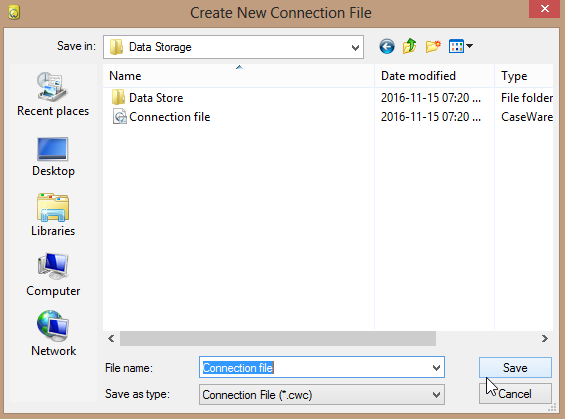565x419 pixels.
Task: Open Libraries in the places bar
Action: pos(53,215)
